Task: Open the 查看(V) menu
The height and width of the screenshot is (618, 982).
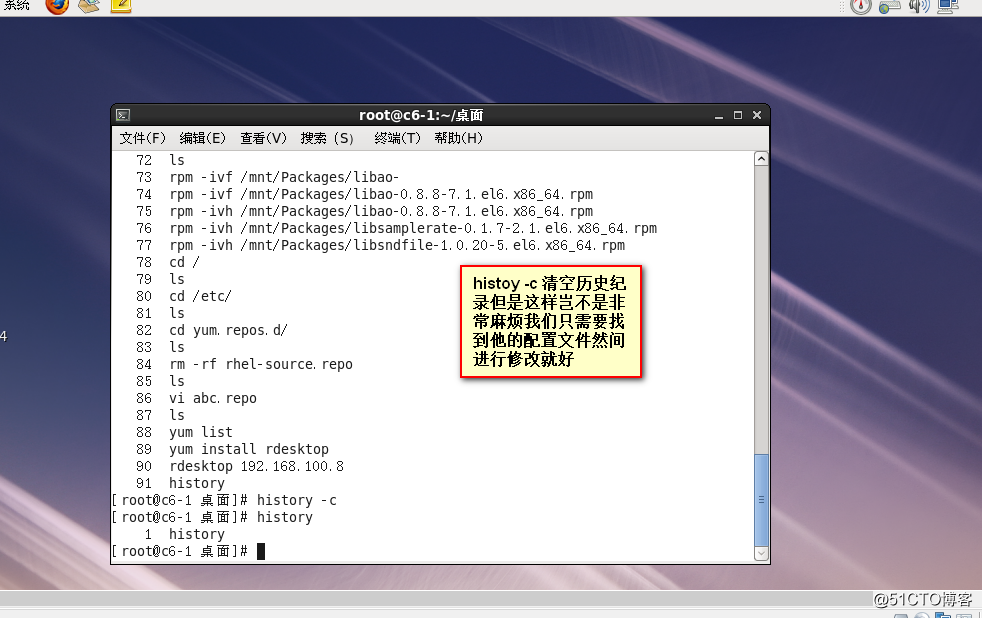Action: 263,138
